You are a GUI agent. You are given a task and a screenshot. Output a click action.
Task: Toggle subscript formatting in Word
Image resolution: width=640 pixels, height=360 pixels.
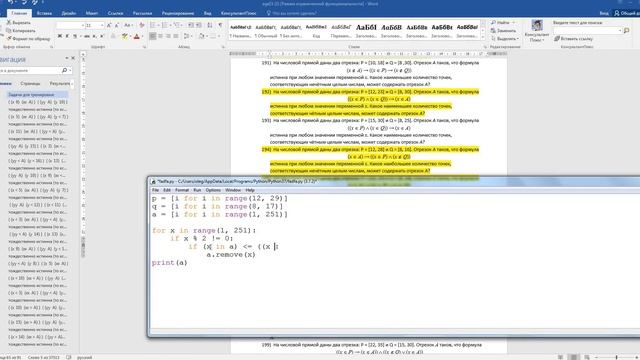[94, 36]
